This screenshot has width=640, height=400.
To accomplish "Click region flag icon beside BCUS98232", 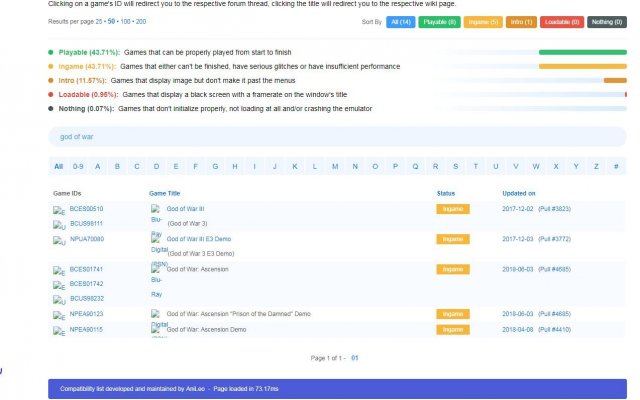I will coord(59,300).
